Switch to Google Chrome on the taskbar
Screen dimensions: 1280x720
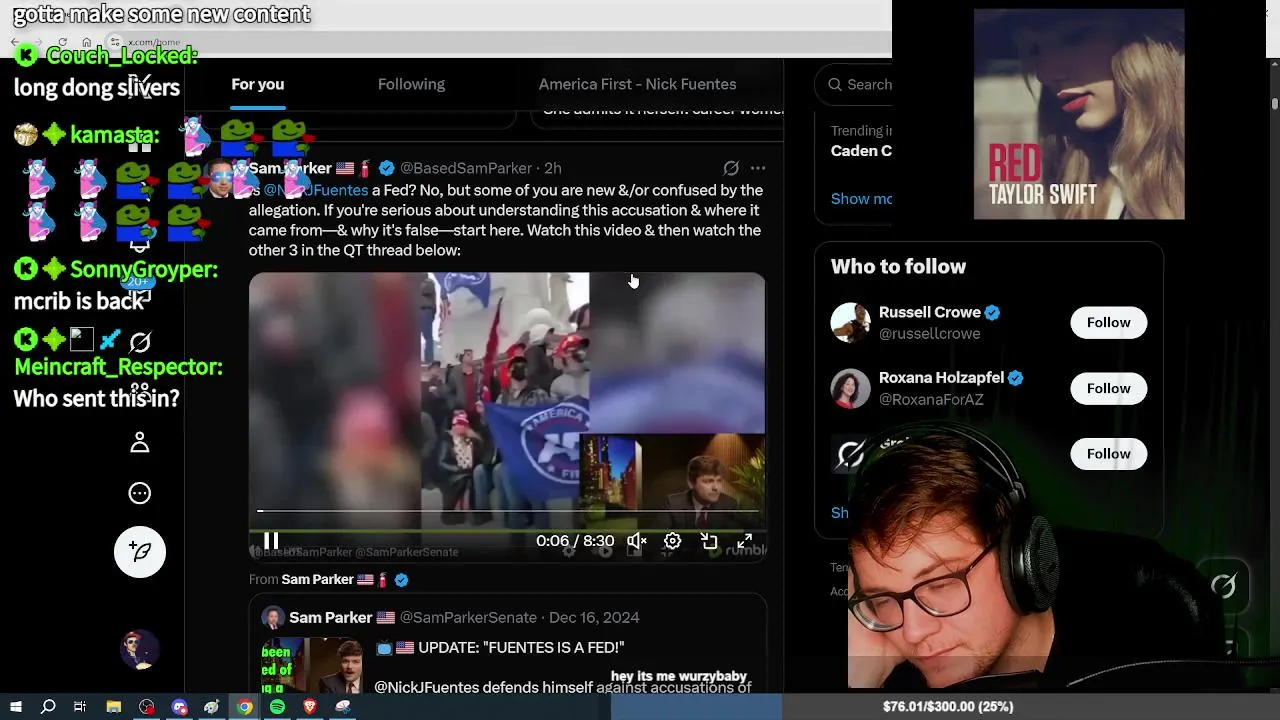(244, 707)
